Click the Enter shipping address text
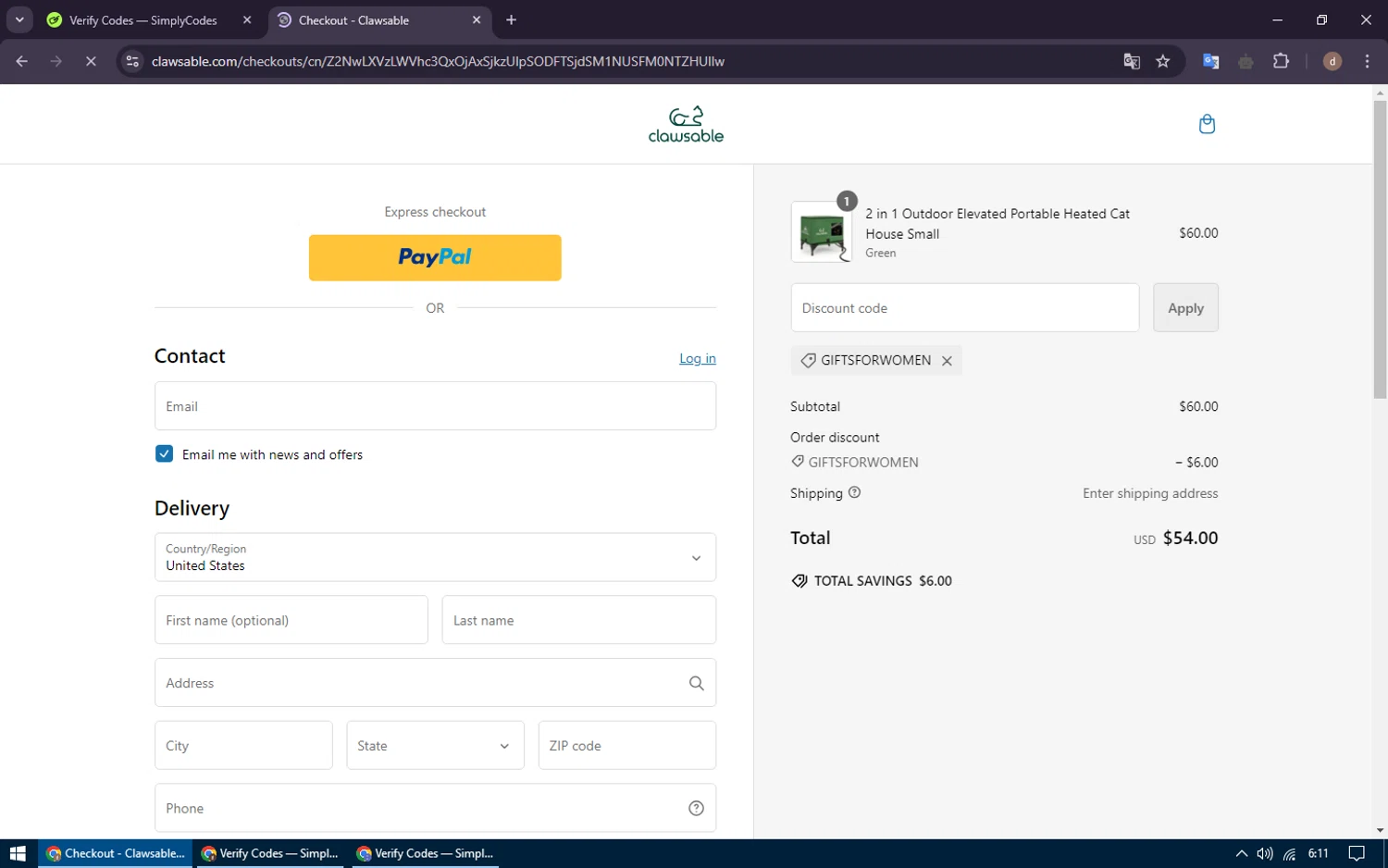The height and width of the screenshot is (868, 1388). tap(1150, 493)
